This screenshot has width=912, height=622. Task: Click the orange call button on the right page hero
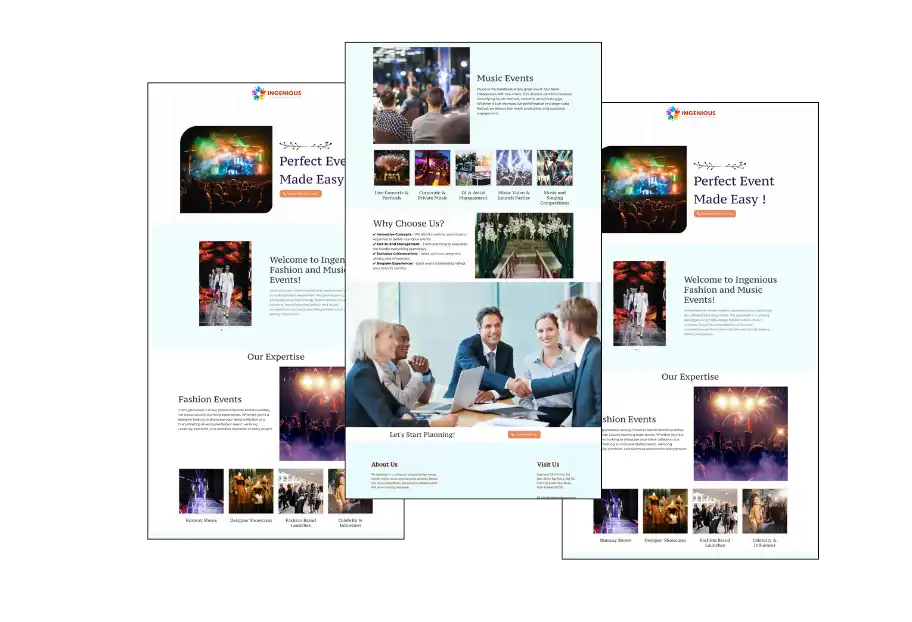coord(716,213)
